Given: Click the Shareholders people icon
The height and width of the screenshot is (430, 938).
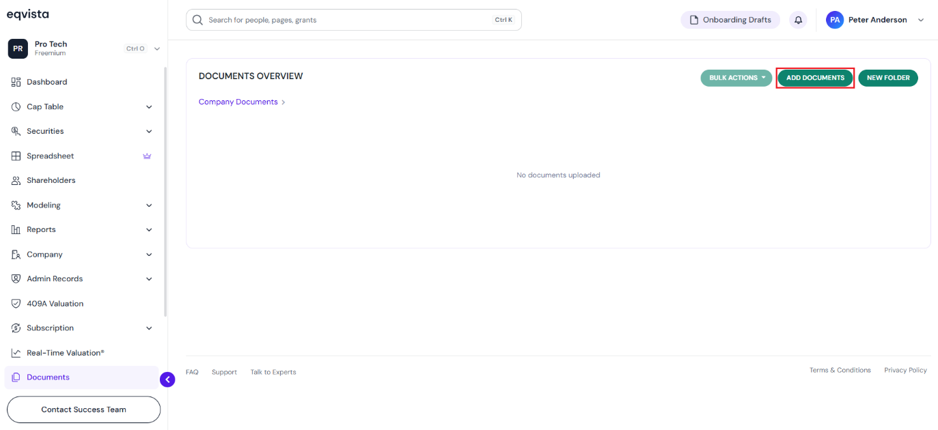Looking at the screenshot, I should 16,181.
